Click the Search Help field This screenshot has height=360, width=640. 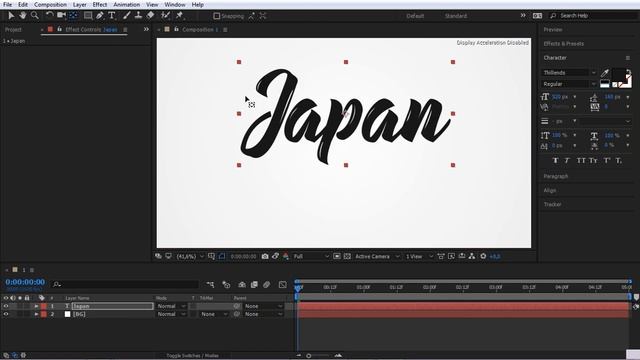[594, 16]
